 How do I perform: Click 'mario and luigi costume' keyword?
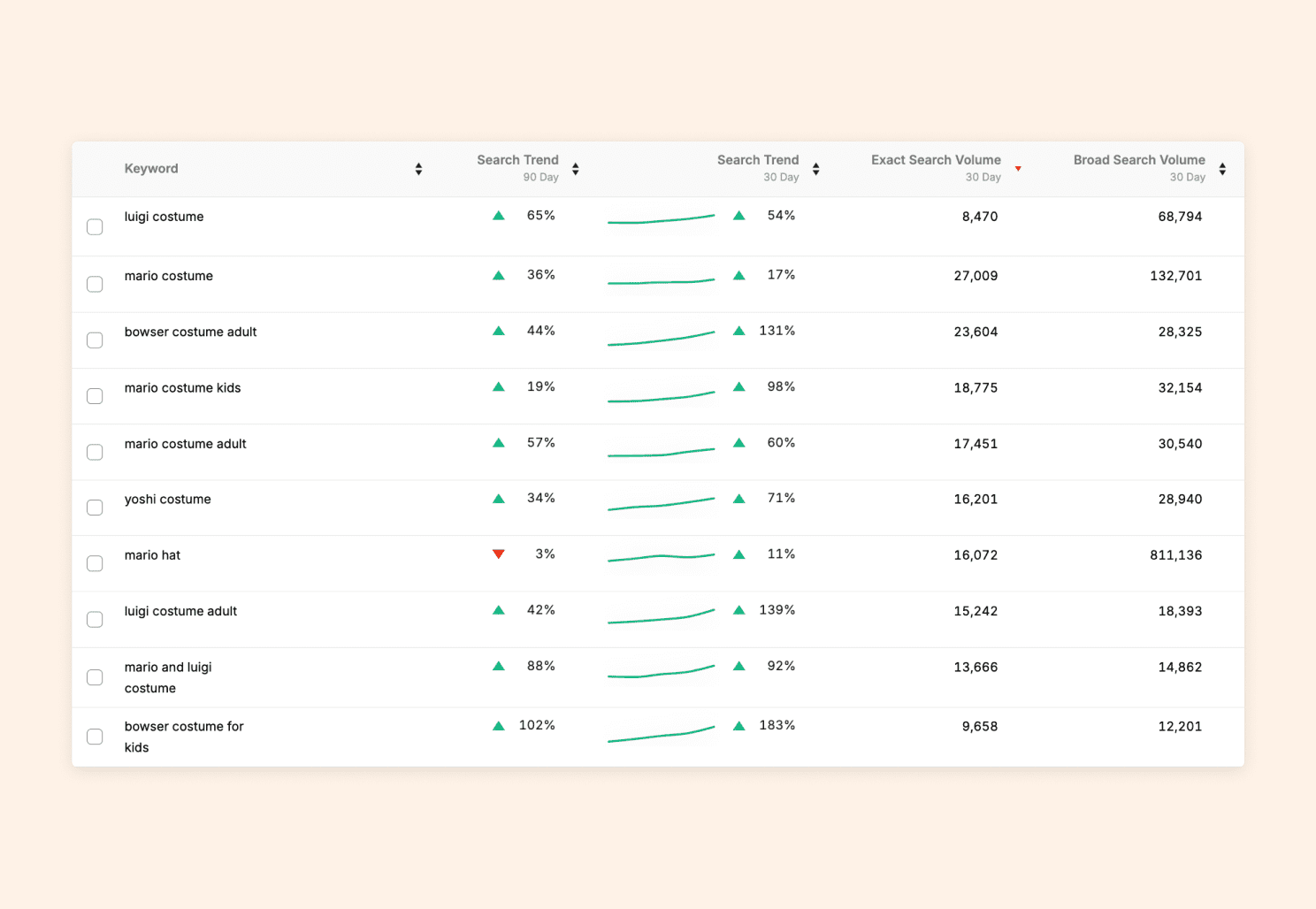(168, 677)
